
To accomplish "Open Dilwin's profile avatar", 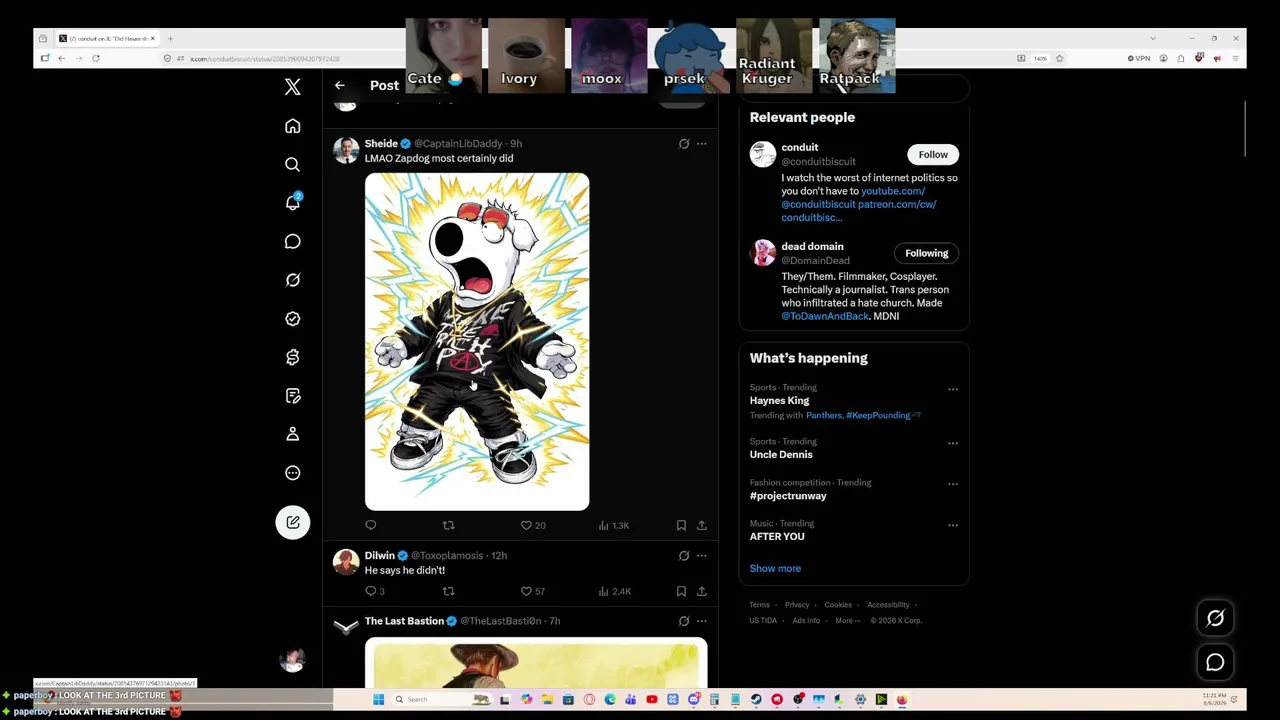I will [346, 562].
